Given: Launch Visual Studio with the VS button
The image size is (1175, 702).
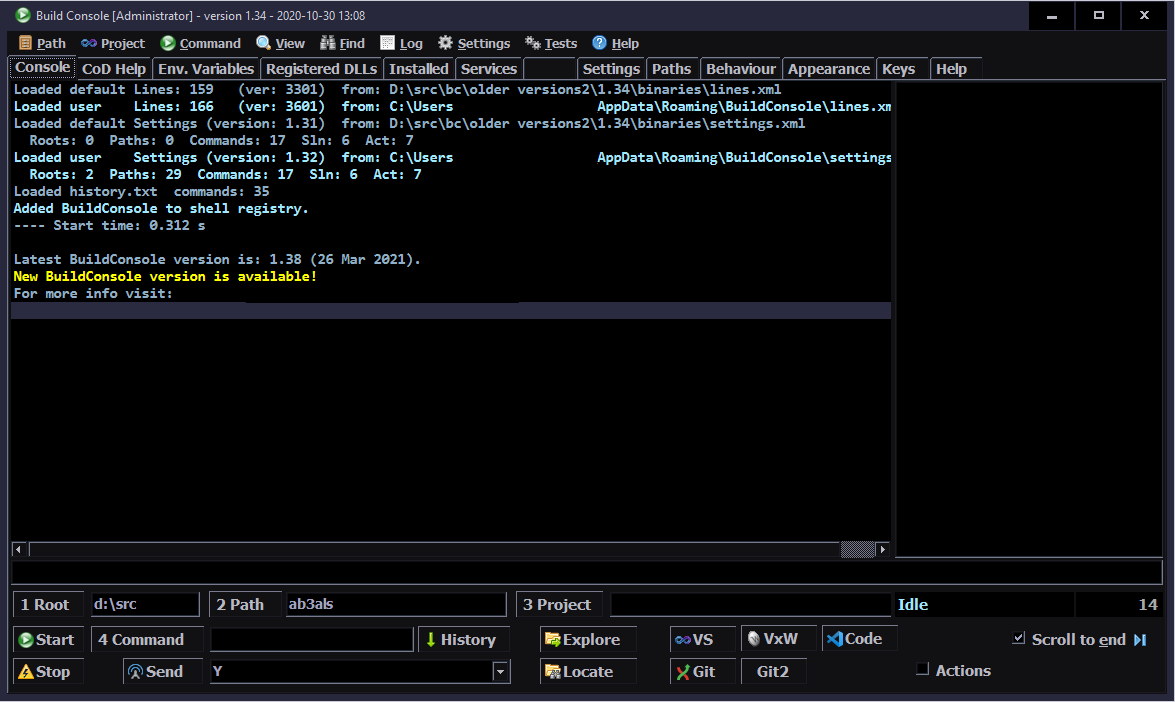Looking at the screenshot, I should click(702, 640).
